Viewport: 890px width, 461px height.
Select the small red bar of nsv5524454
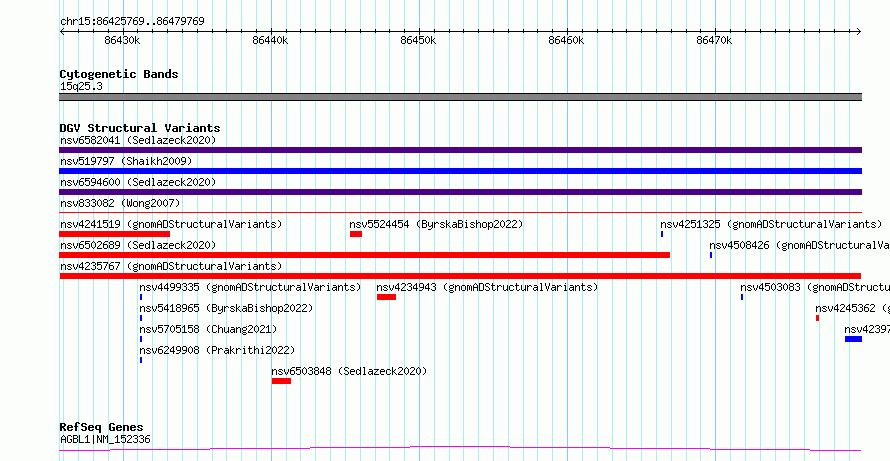point(356,234)
